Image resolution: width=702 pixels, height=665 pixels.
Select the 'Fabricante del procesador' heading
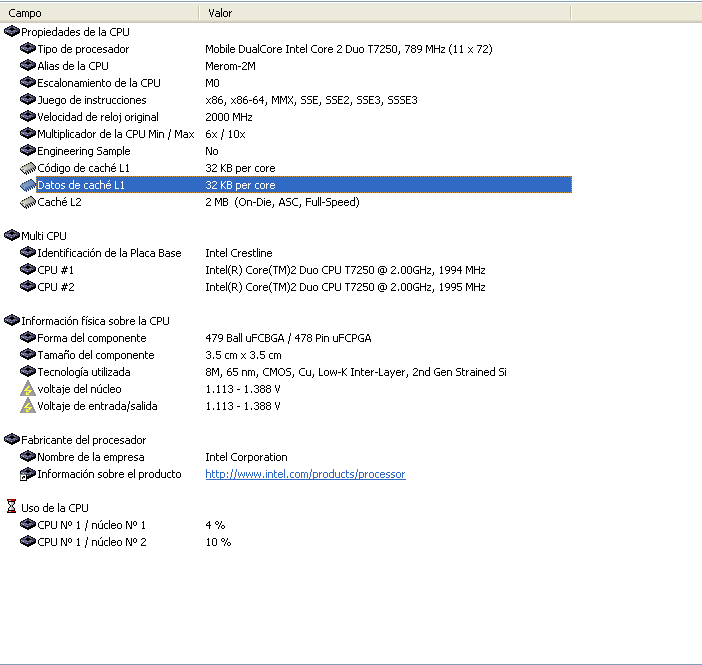coord(83,440)
